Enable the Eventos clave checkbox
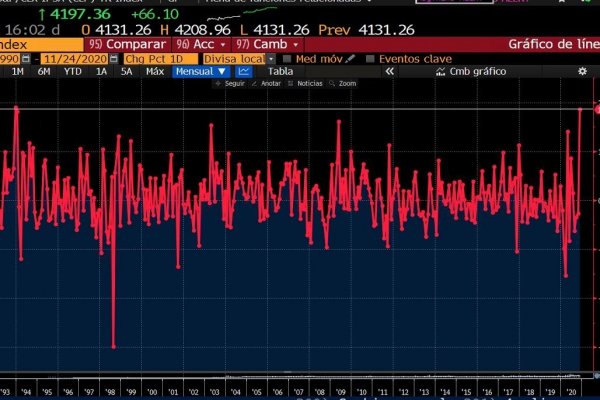The height and width of the screenshot is (400, 600). [x=370, y=59]
